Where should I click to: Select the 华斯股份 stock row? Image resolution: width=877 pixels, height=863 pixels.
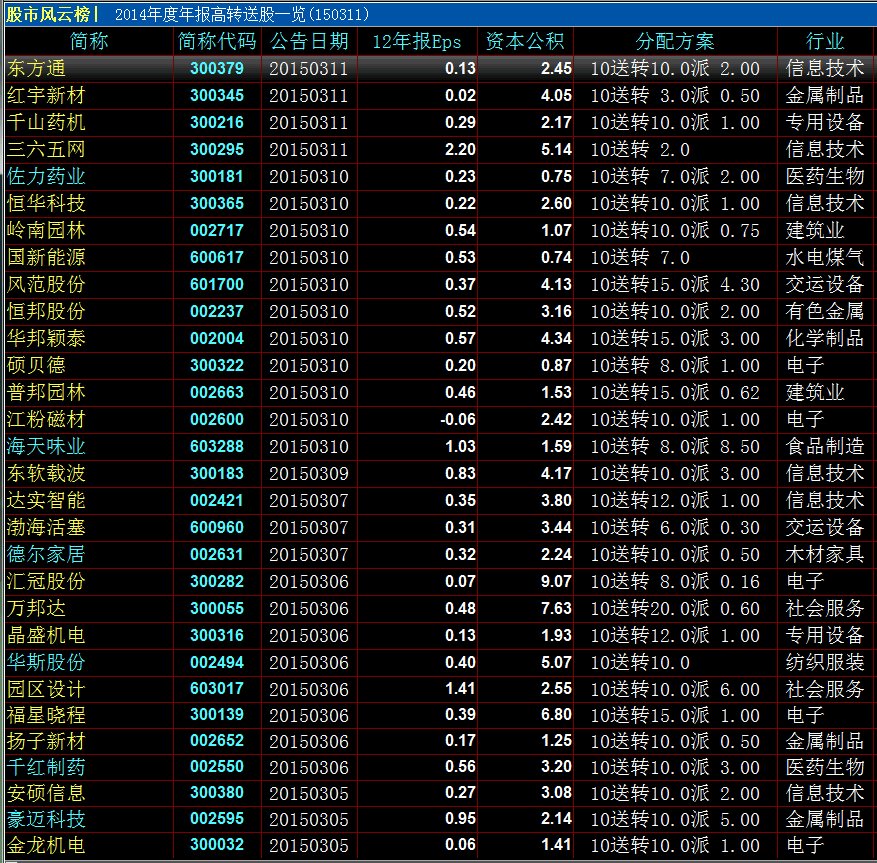pyautogui.click(x=45, y=663)
